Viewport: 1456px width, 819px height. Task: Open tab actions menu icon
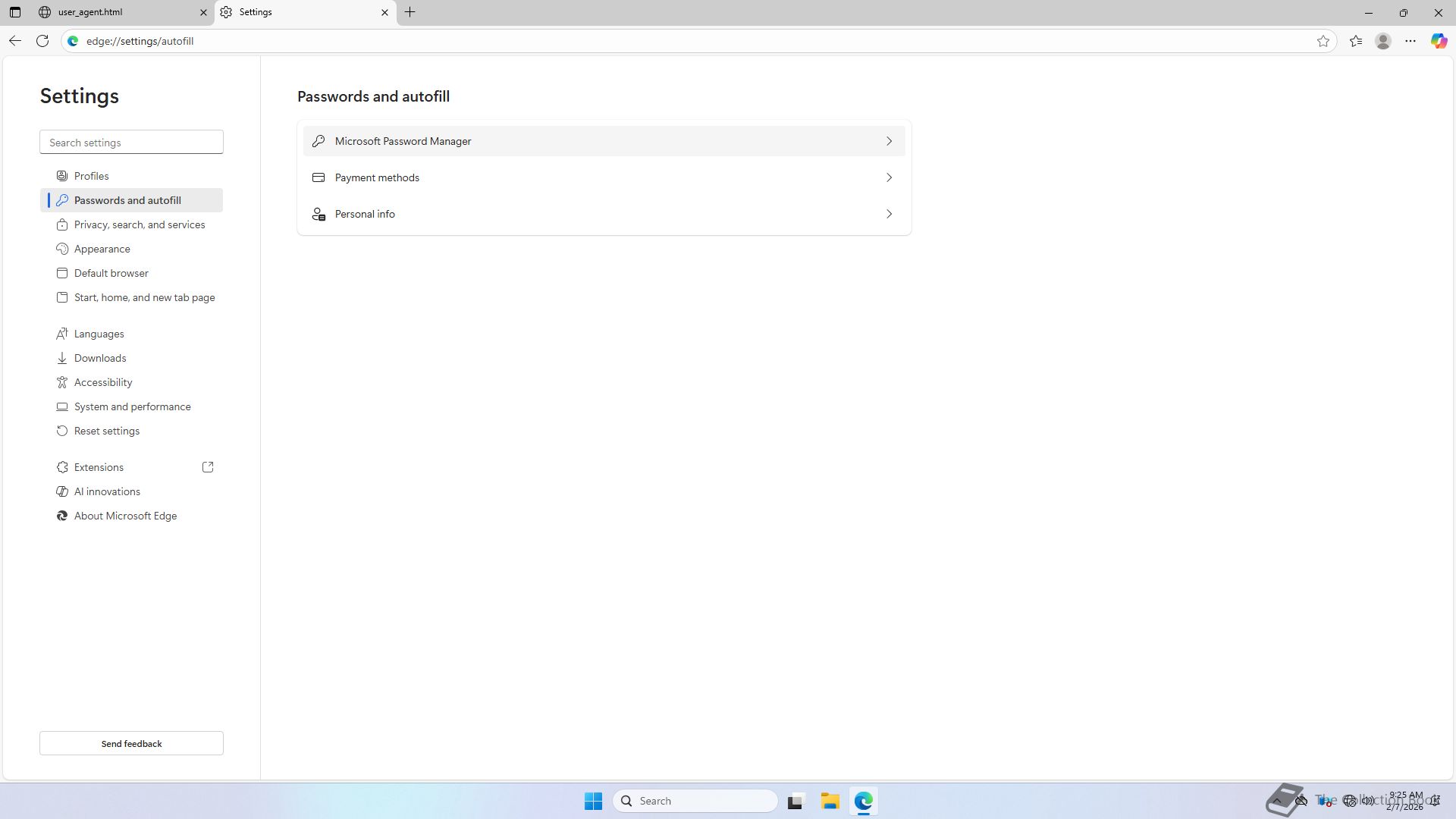[15, 12]
